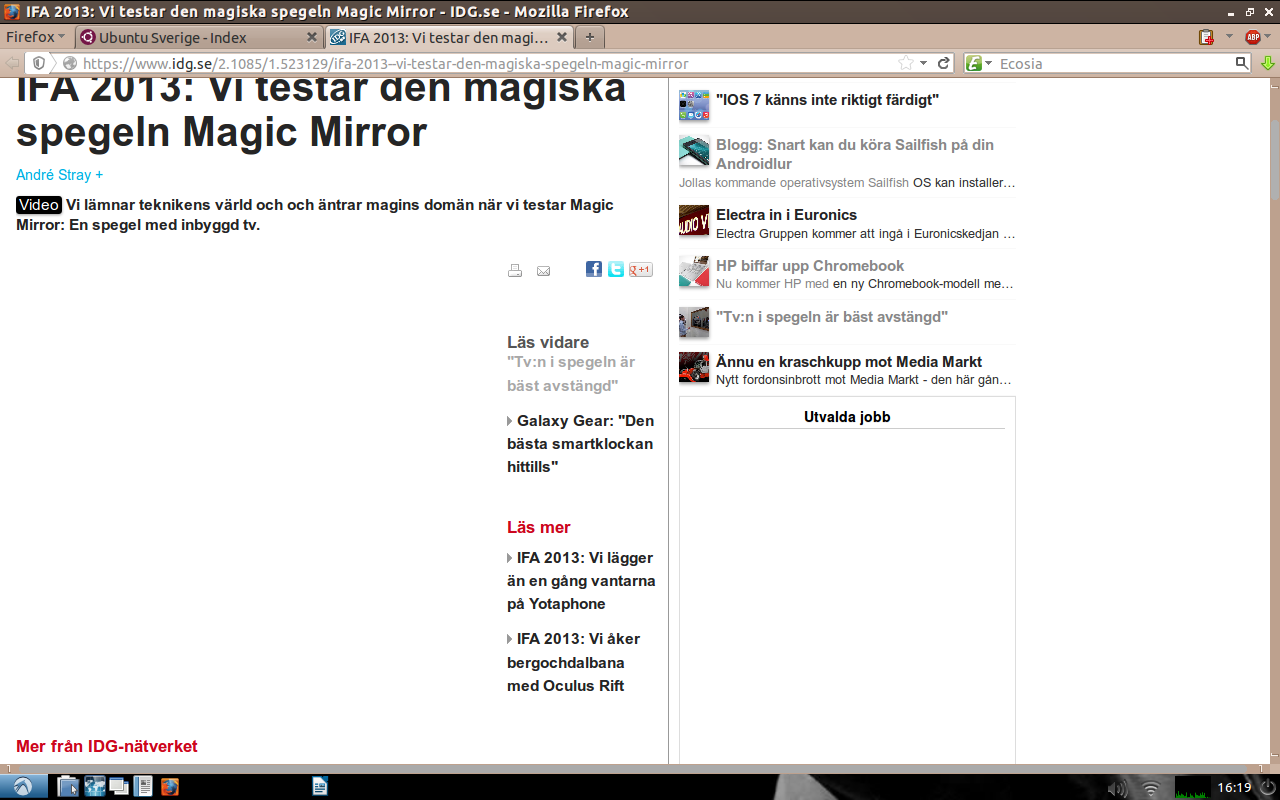This screenshot has width=1280, height=800.
Task: Open the power logout button in the tray
Action: click(x=1267, y=788)
